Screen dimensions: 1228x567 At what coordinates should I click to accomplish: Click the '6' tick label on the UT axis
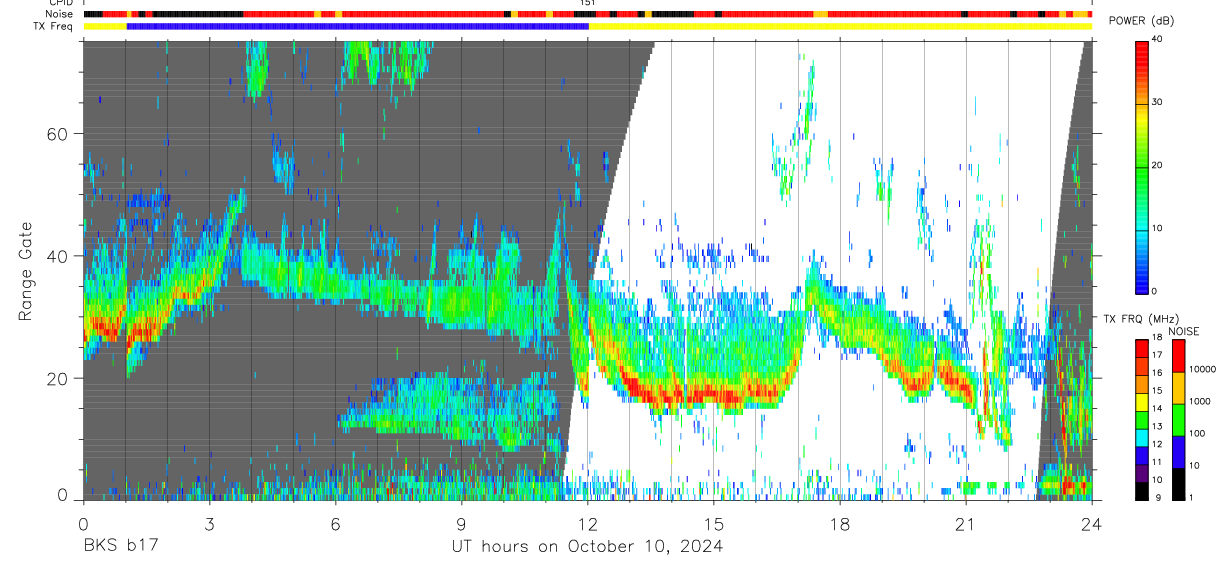[335, 525]
